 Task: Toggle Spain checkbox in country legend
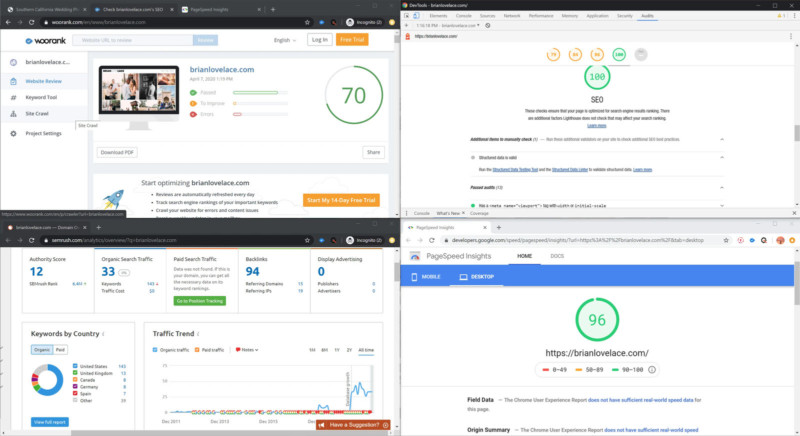(x=75, y=393)
